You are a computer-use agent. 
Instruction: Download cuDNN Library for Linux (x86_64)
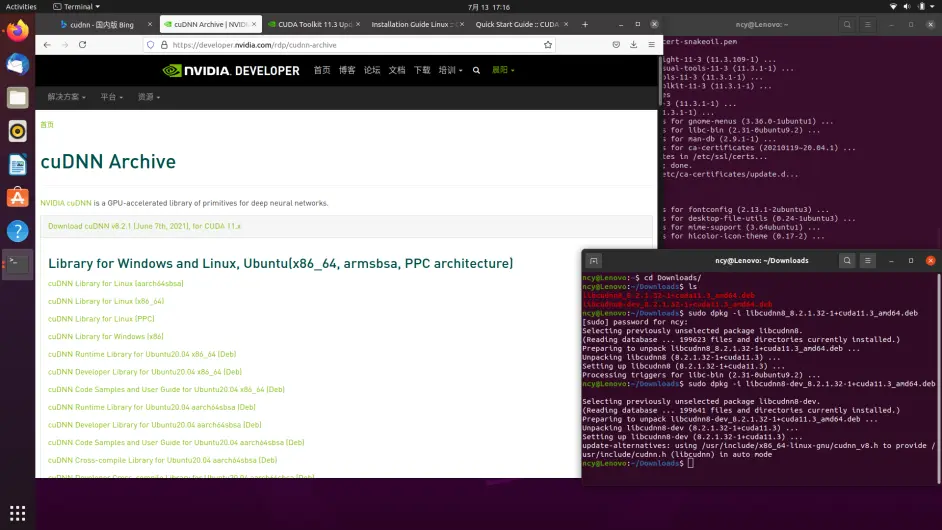pos(106,301)
